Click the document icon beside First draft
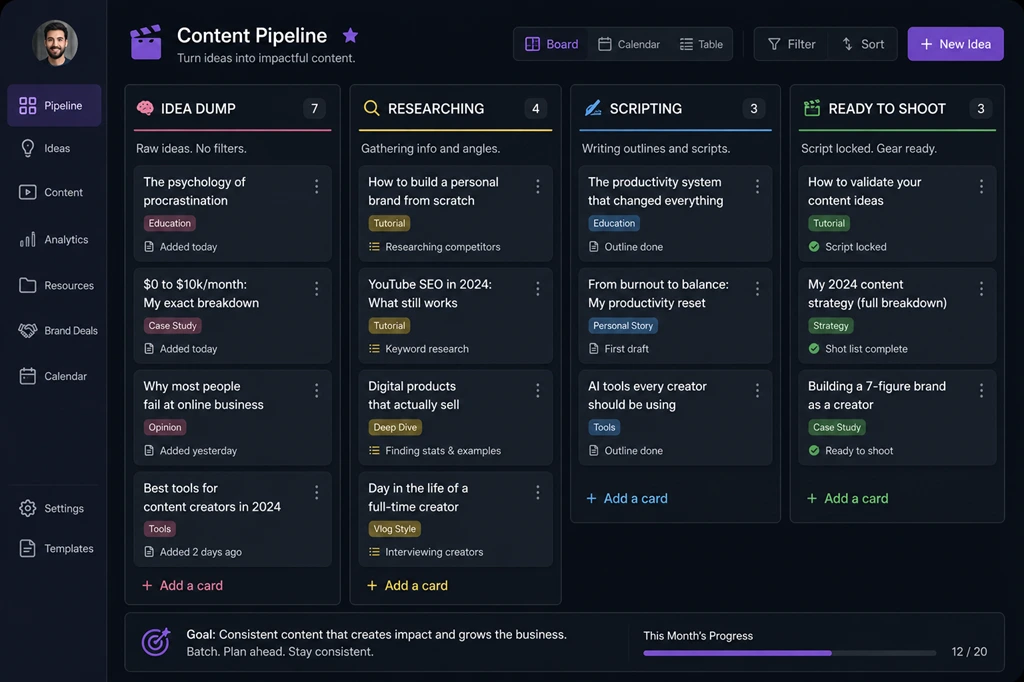Screen dimensions: 1024x682 [x=594, y=348]
